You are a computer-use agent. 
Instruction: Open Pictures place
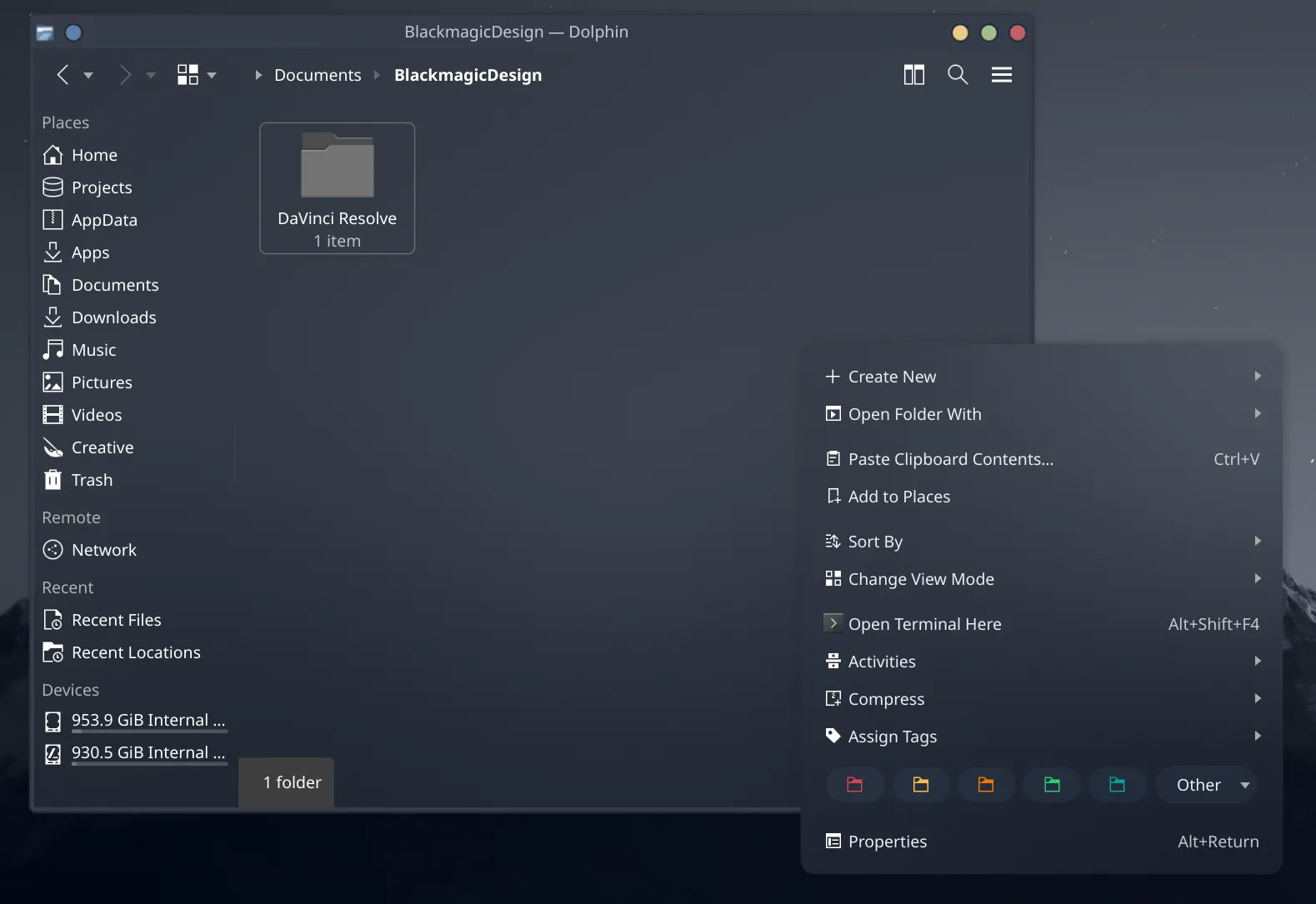tap(133, 382)
